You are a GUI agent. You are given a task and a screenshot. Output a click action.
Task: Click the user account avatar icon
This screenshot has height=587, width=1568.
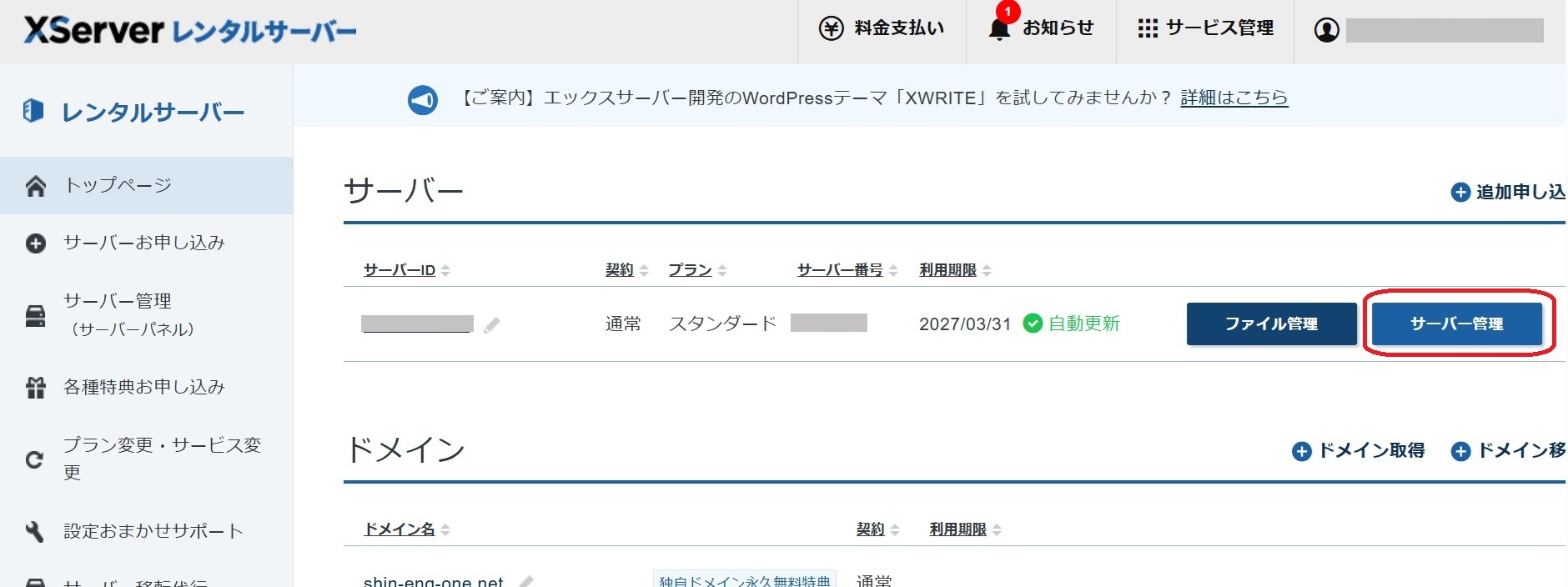(x=1326, y=30)
